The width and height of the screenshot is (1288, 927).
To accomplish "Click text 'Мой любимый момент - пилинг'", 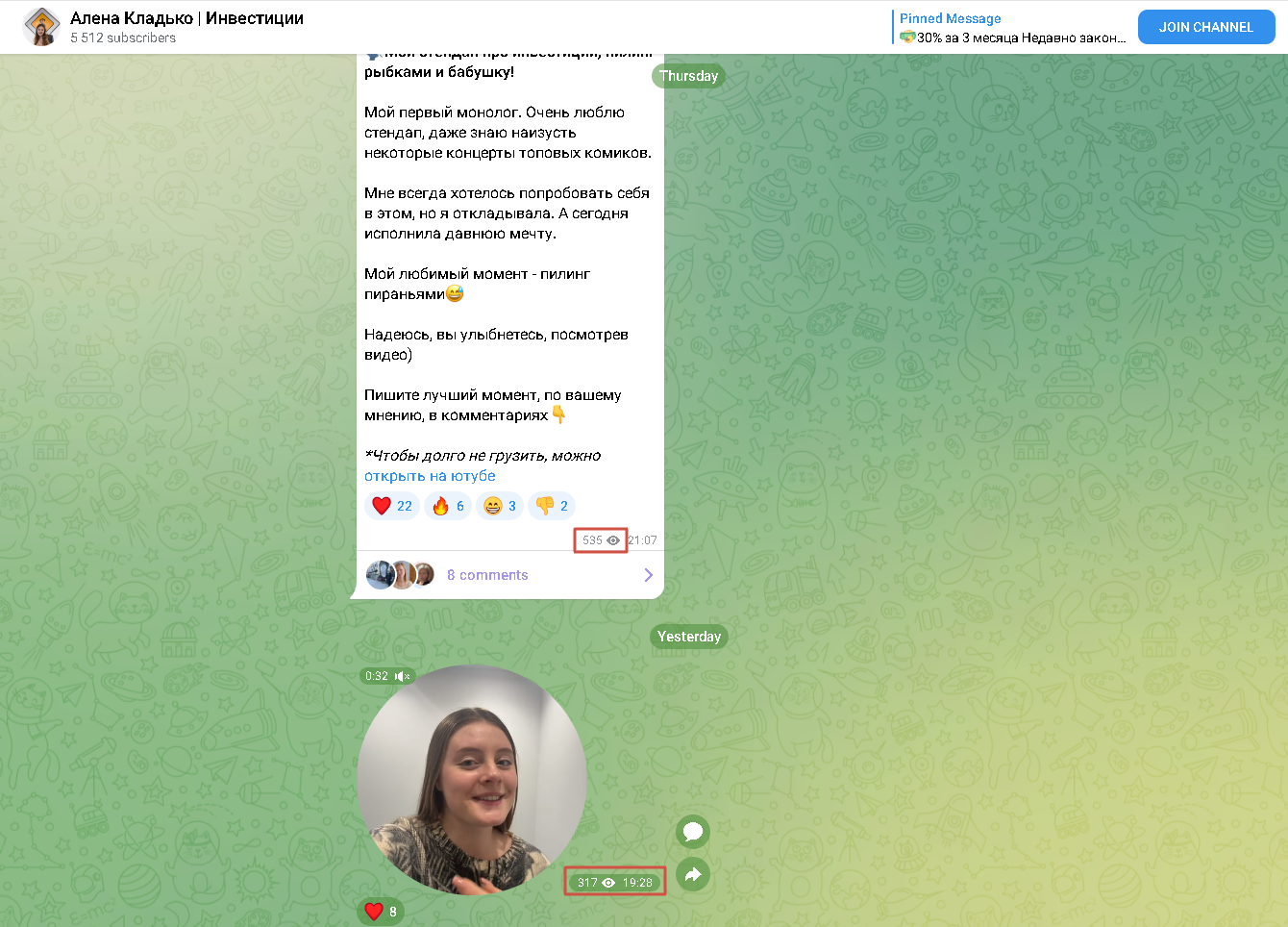I will tap(477, 274).
